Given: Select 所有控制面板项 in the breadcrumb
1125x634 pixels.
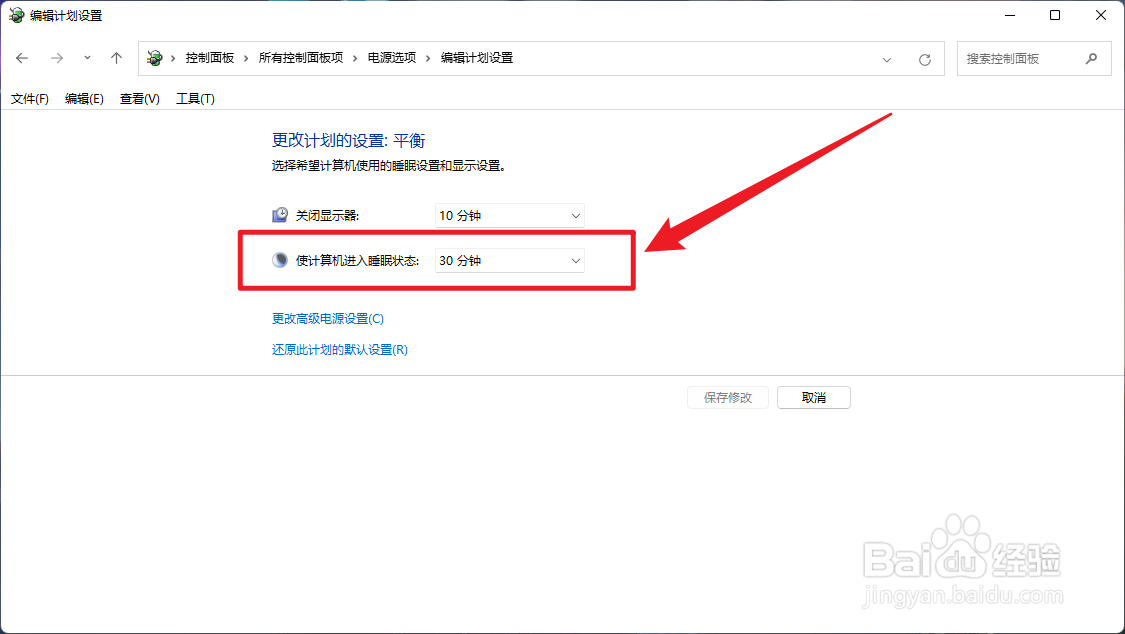Looking at the screenshot, I should 301,58.
